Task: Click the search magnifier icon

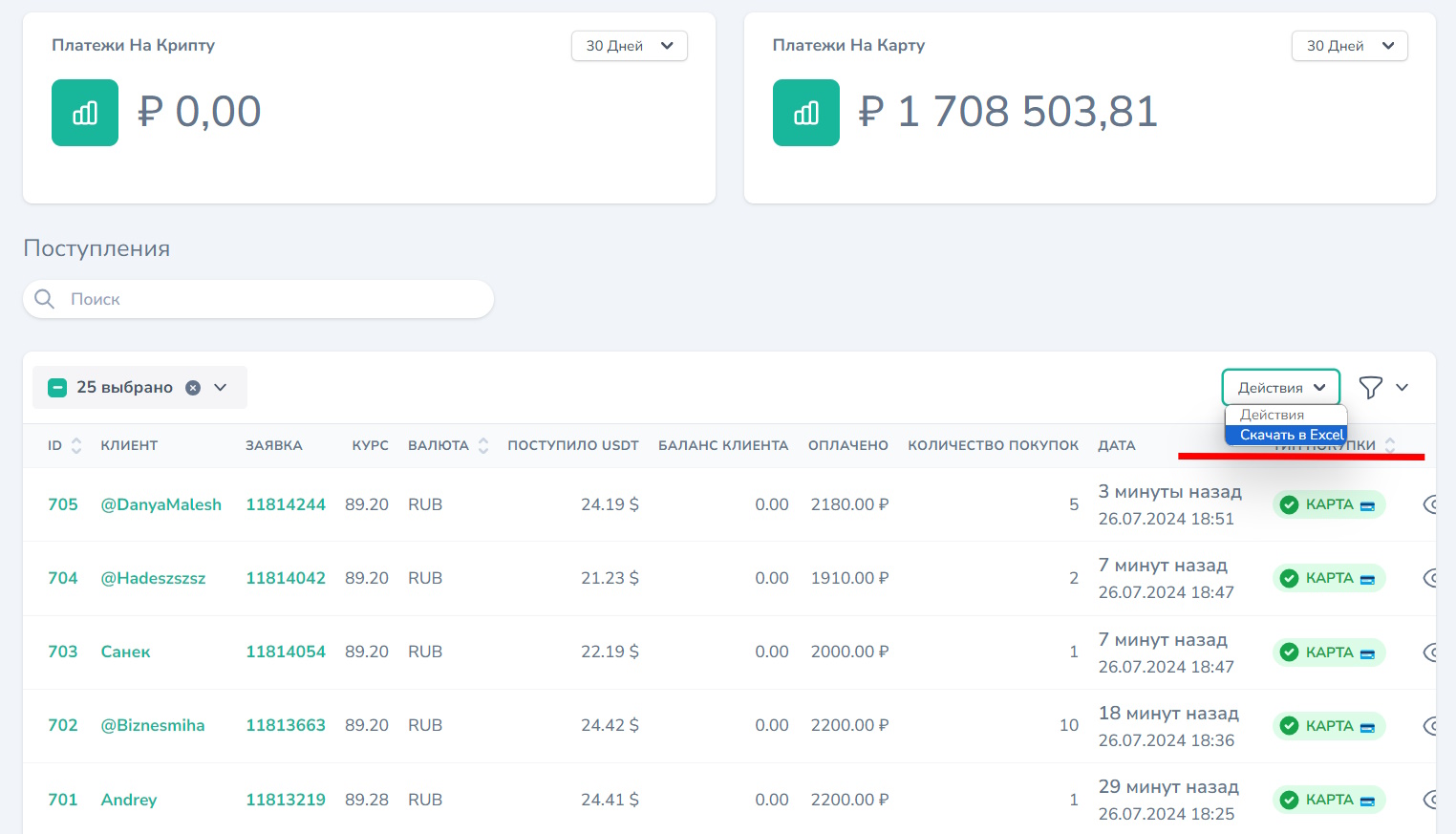Action: tap(44, 299)
